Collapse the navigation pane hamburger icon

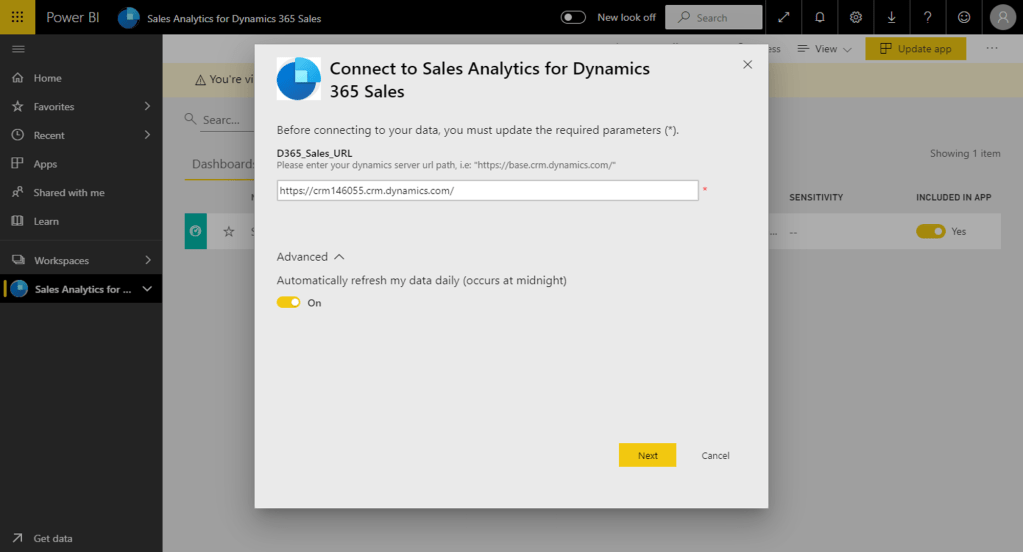(18, 49)
